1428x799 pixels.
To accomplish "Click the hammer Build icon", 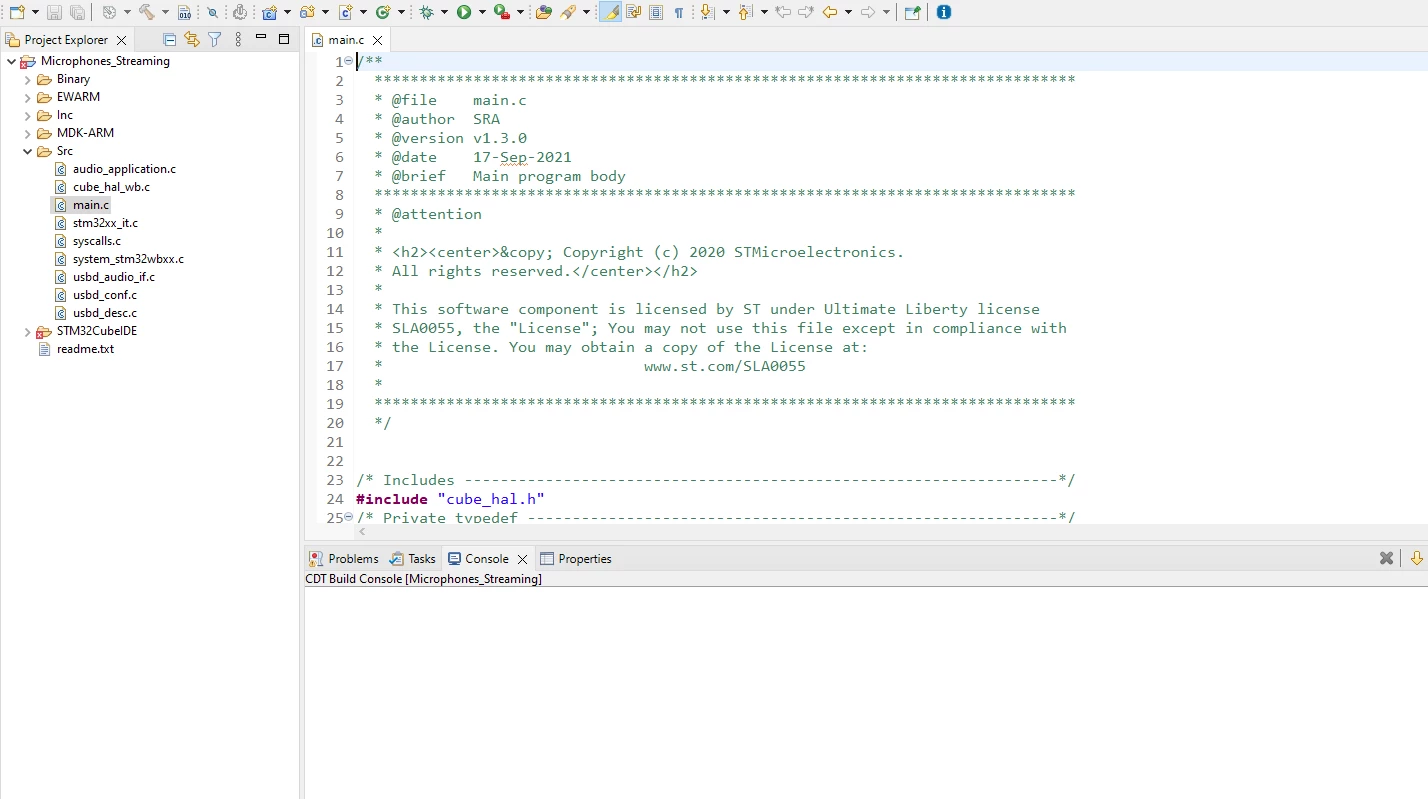I will (x=146, y=12).
